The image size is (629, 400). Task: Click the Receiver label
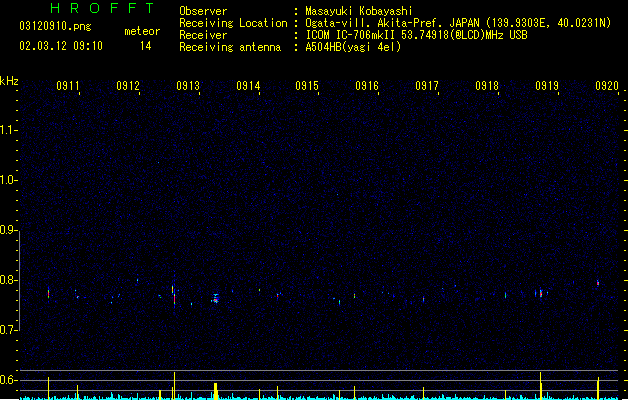(x=203, y=35)
